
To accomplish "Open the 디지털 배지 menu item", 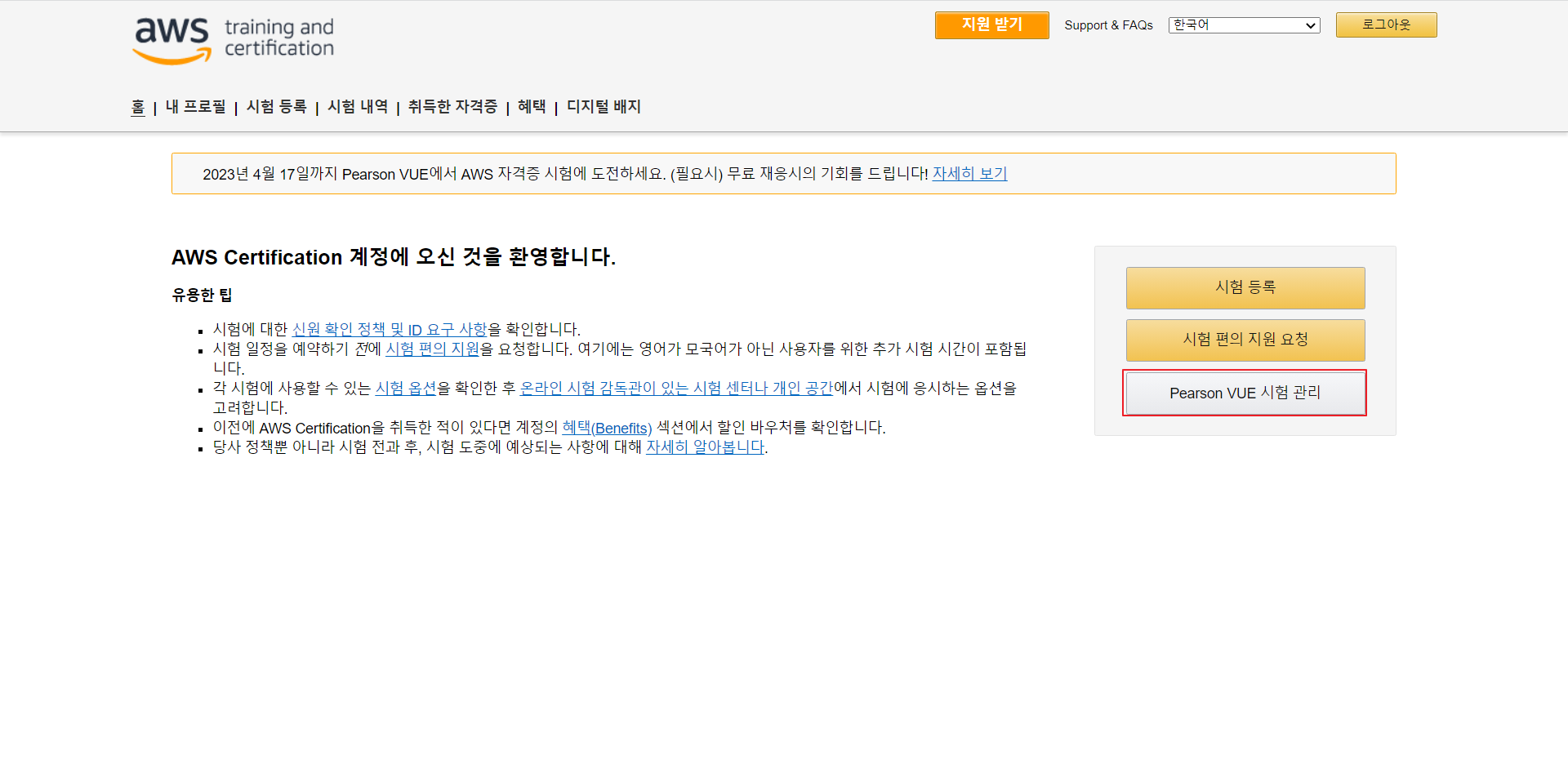I will (604, 107).
